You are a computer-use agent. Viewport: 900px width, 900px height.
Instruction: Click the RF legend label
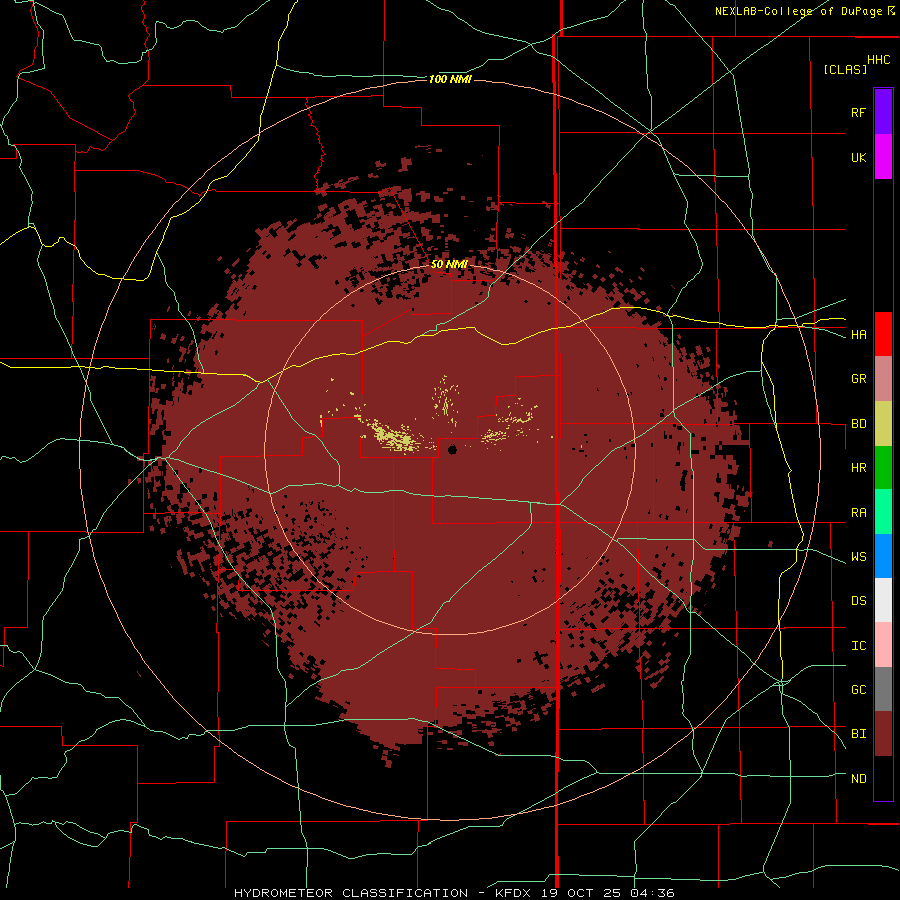858,112
